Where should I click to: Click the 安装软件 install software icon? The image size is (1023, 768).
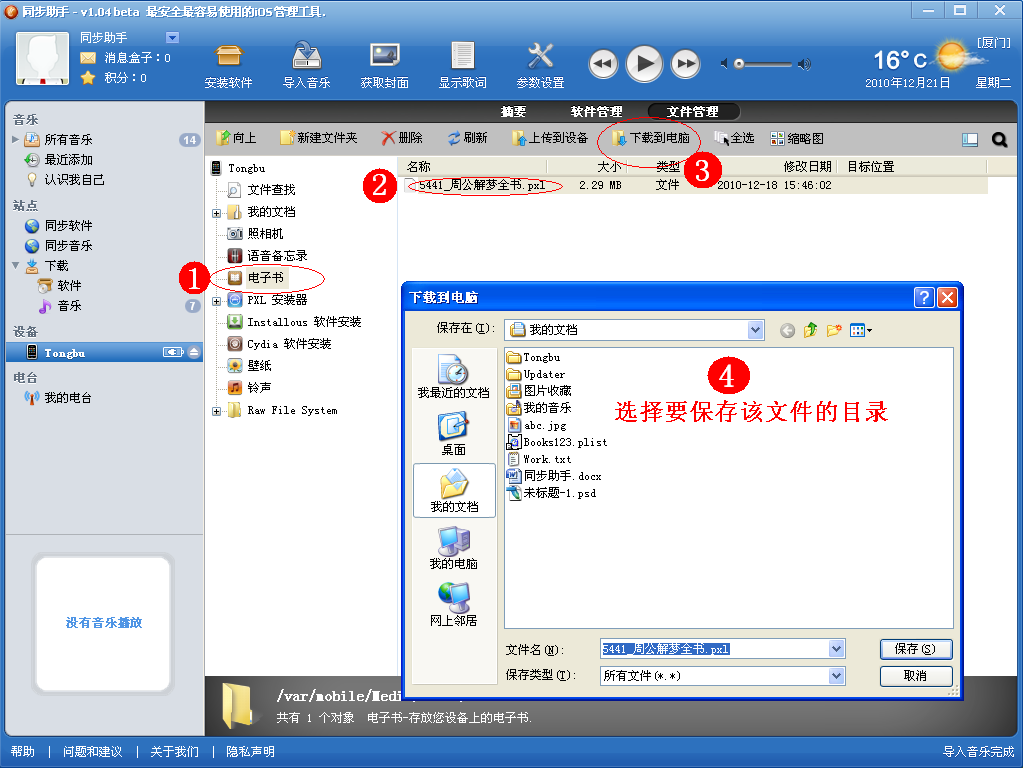coord(229,57)
